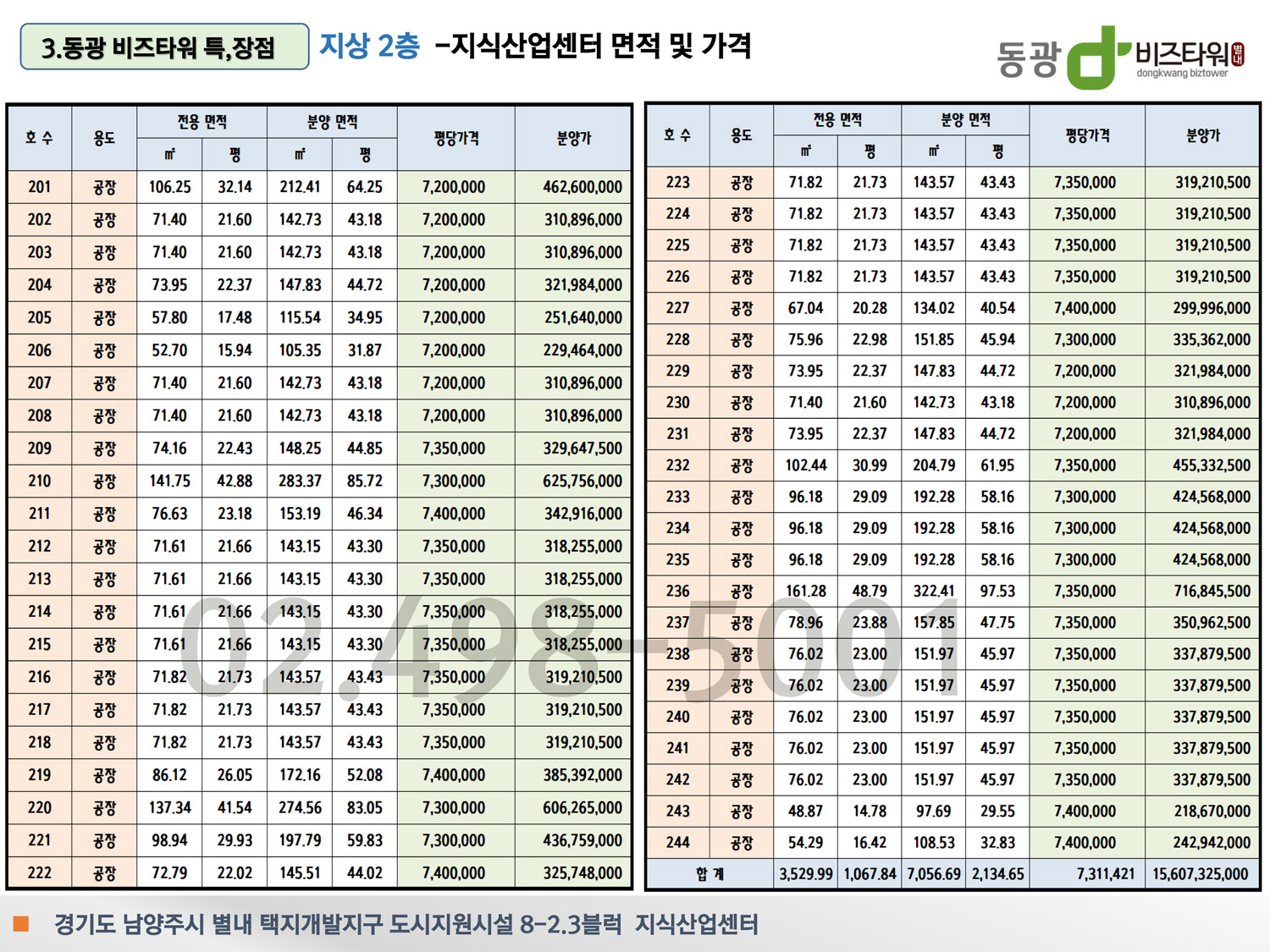The image size is (1270, 952).
Task: Click the area value 106.25
Action: click(x=170, y=187)
